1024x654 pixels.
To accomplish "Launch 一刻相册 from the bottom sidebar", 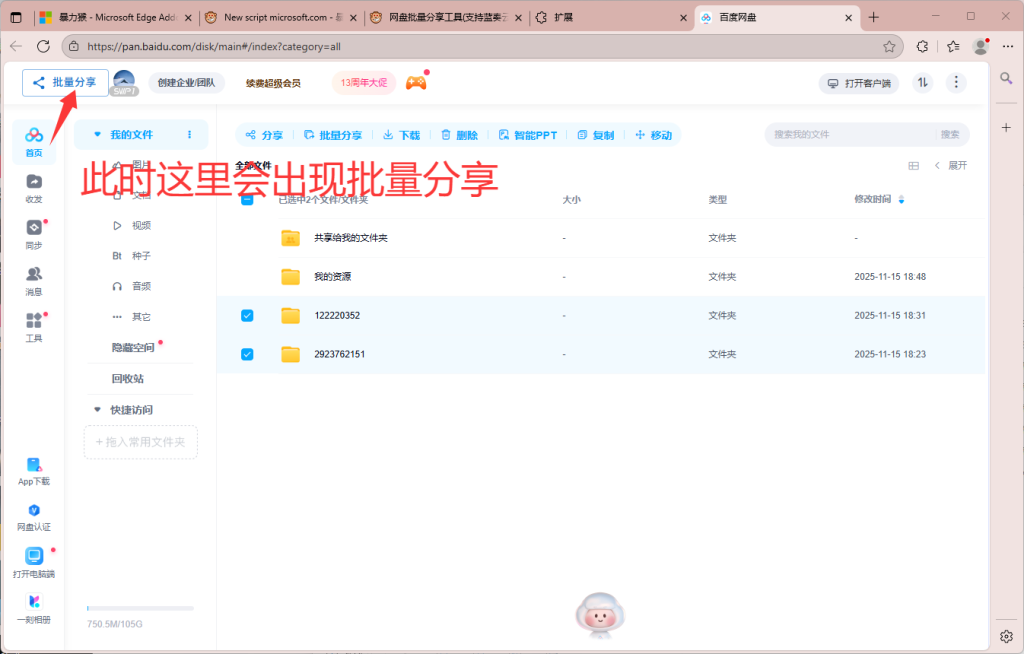I will [x=33, y=608].
